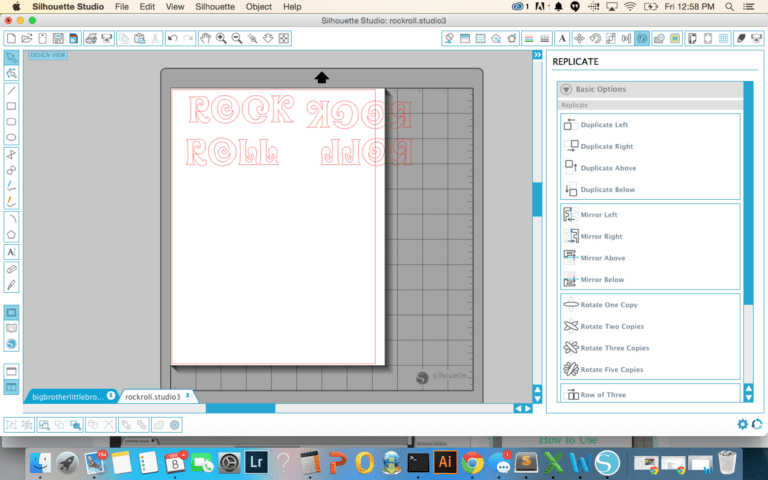Open Illustrator from the Dock

point(445,462)
